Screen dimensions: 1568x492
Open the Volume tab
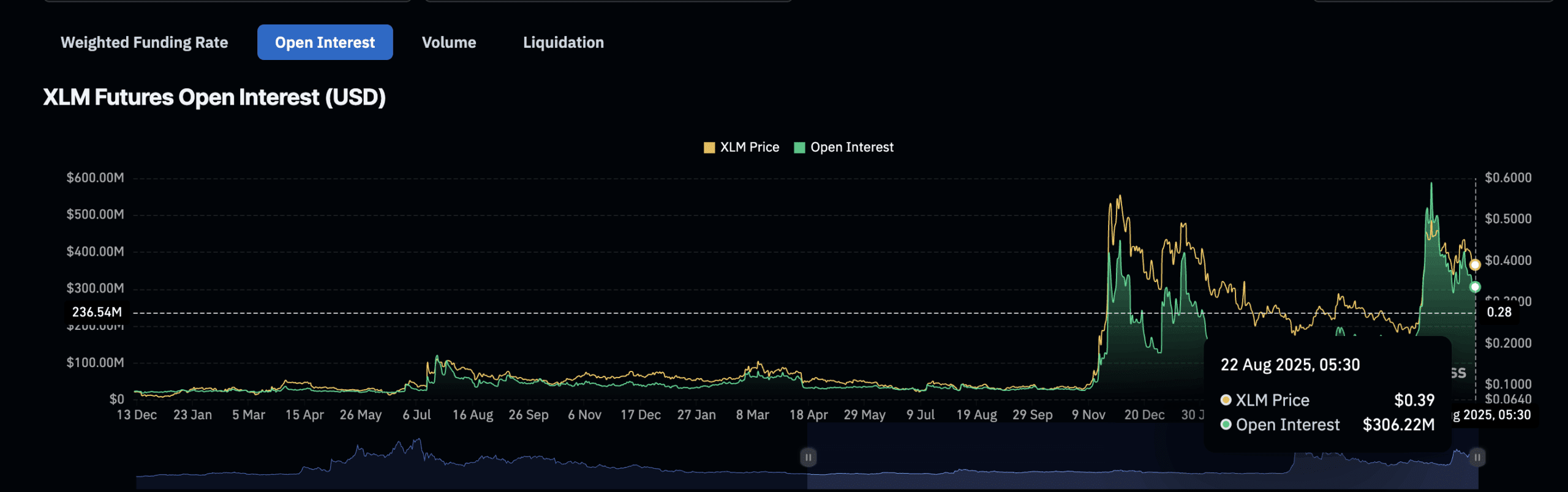pyautogui.click(x=448, y=42)
